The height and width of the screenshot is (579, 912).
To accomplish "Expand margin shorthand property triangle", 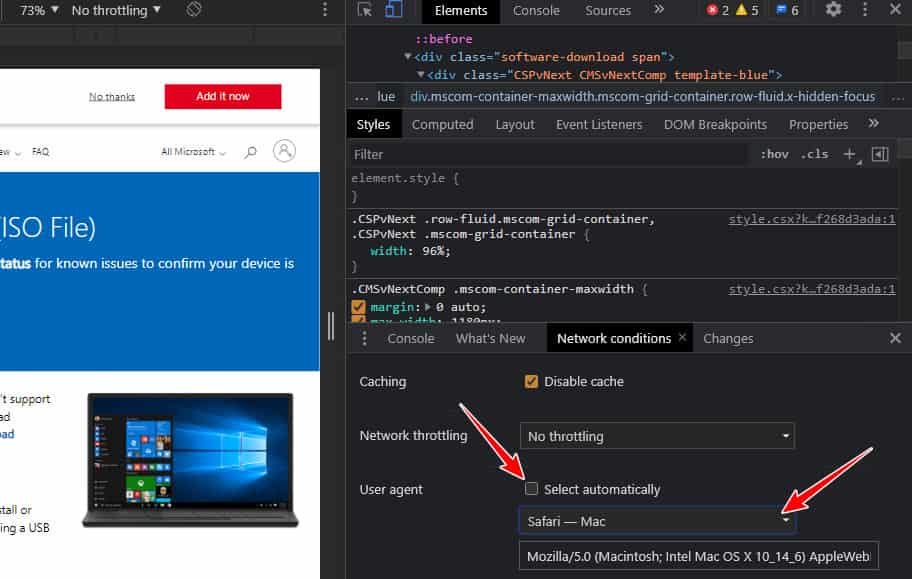I will 428,307.
